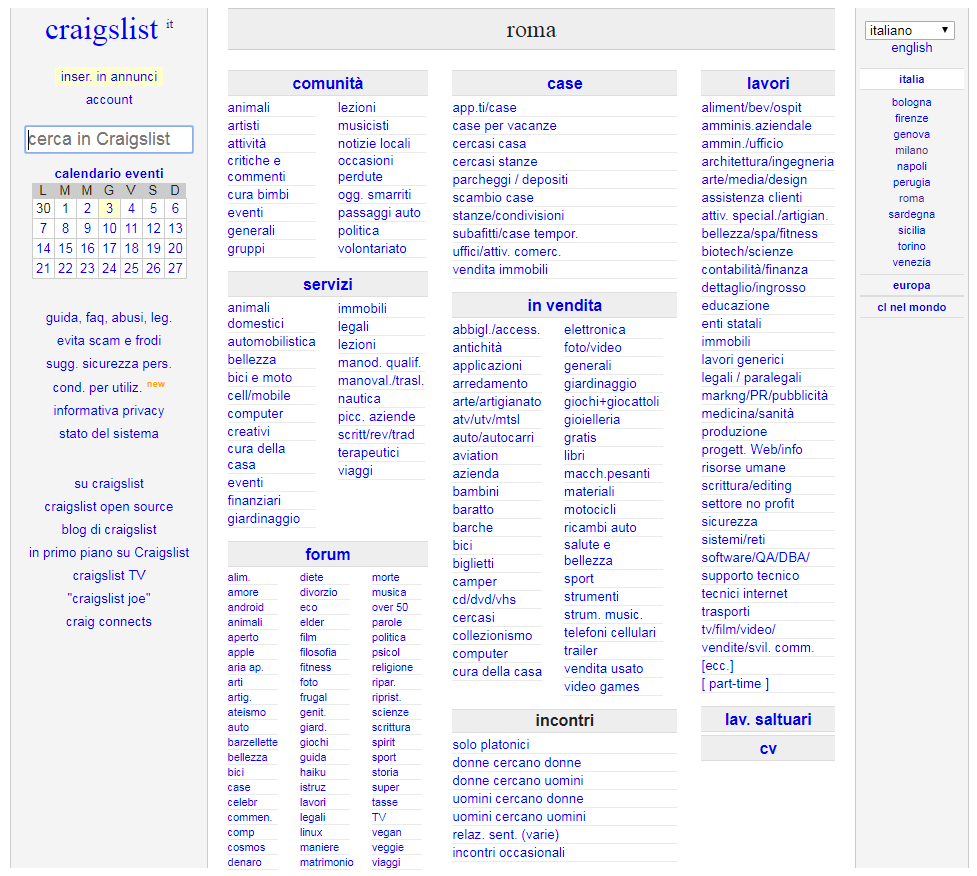Open 'solo platonici' personals link
The image size is (977, 876).
491,745
